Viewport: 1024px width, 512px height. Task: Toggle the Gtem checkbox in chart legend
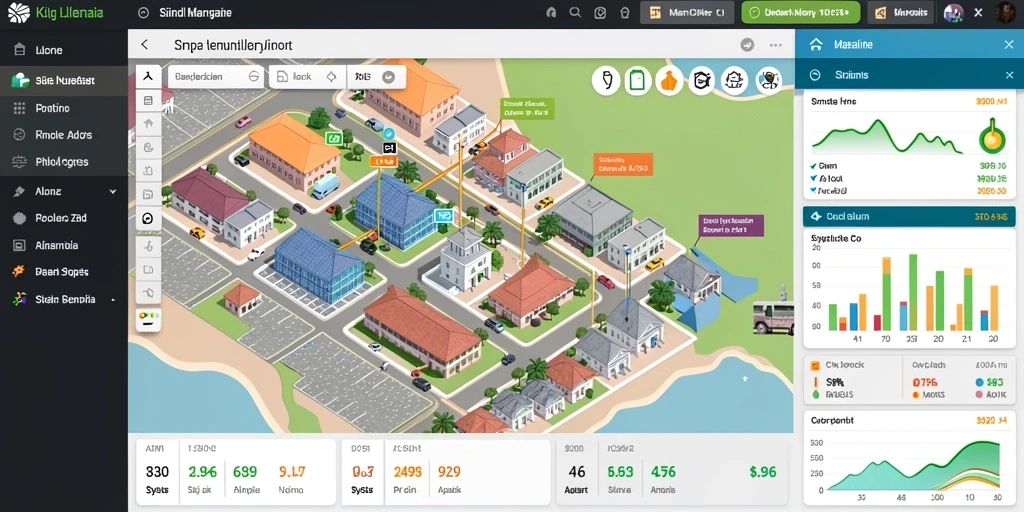(x=813, y=166)
